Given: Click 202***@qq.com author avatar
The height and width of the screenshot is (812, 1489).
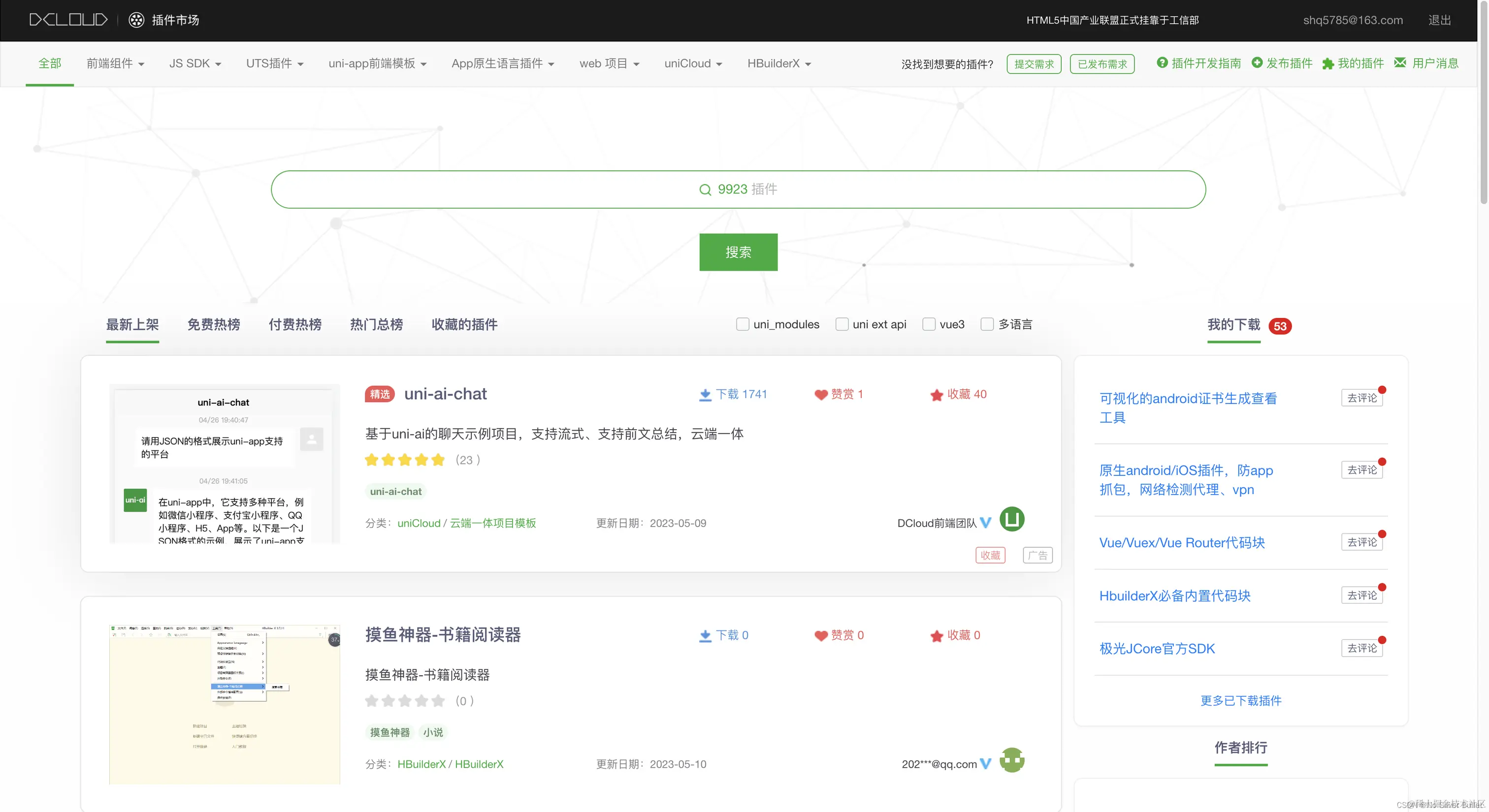Looking at the screenshot, I should tap(1012, 759).
